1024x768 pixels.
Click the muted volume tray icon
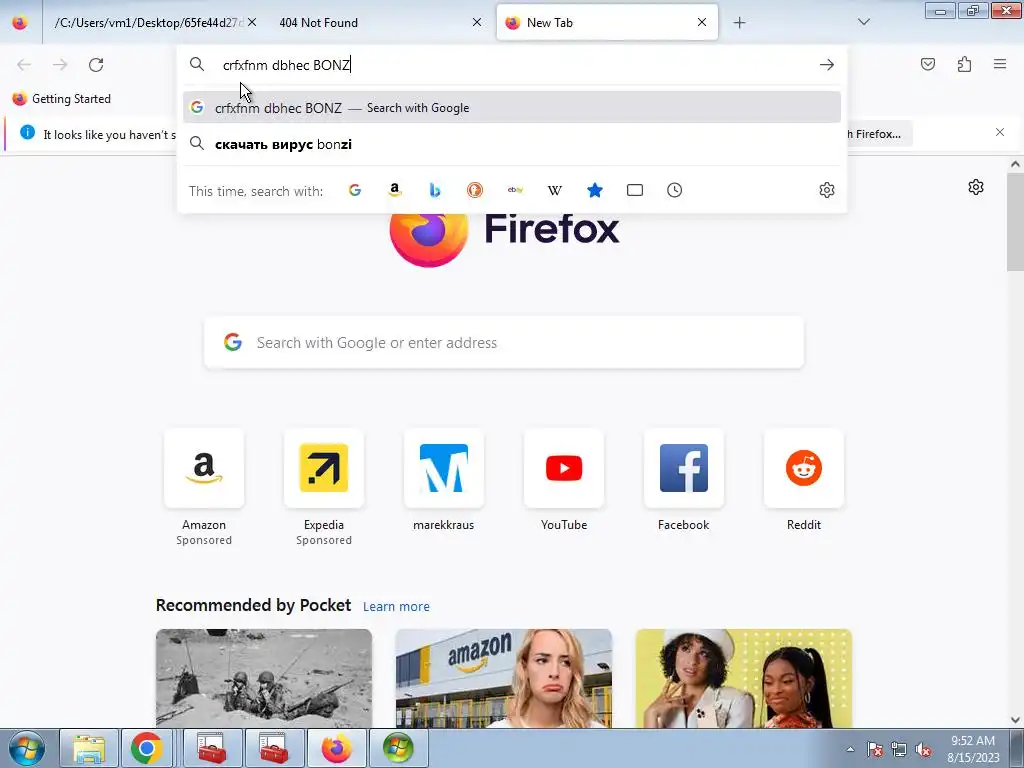pyautogui.click(x=923, y=750)
